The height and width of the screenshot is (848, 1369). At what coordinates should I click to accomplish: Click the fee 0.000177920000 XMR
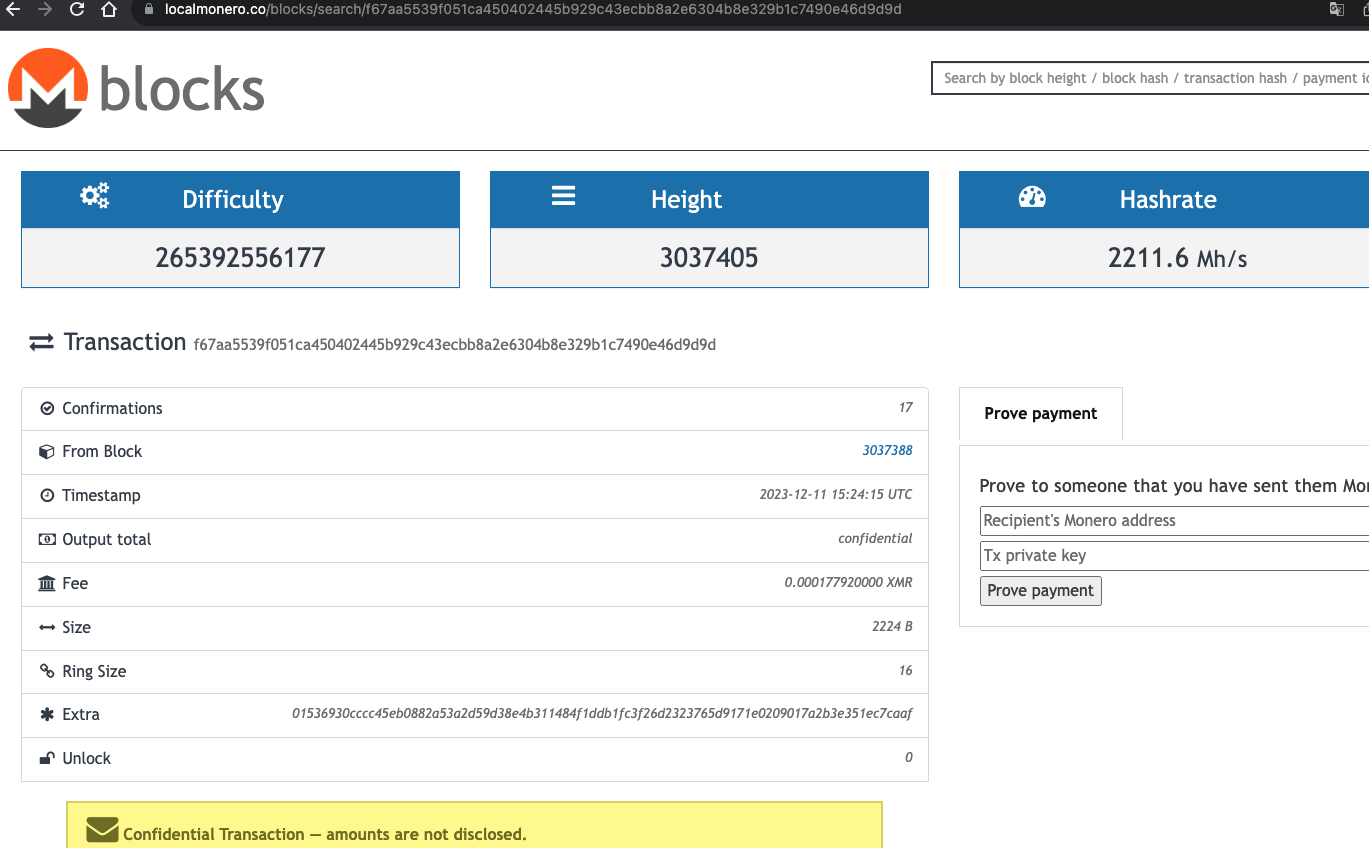[x=848, y=583]
